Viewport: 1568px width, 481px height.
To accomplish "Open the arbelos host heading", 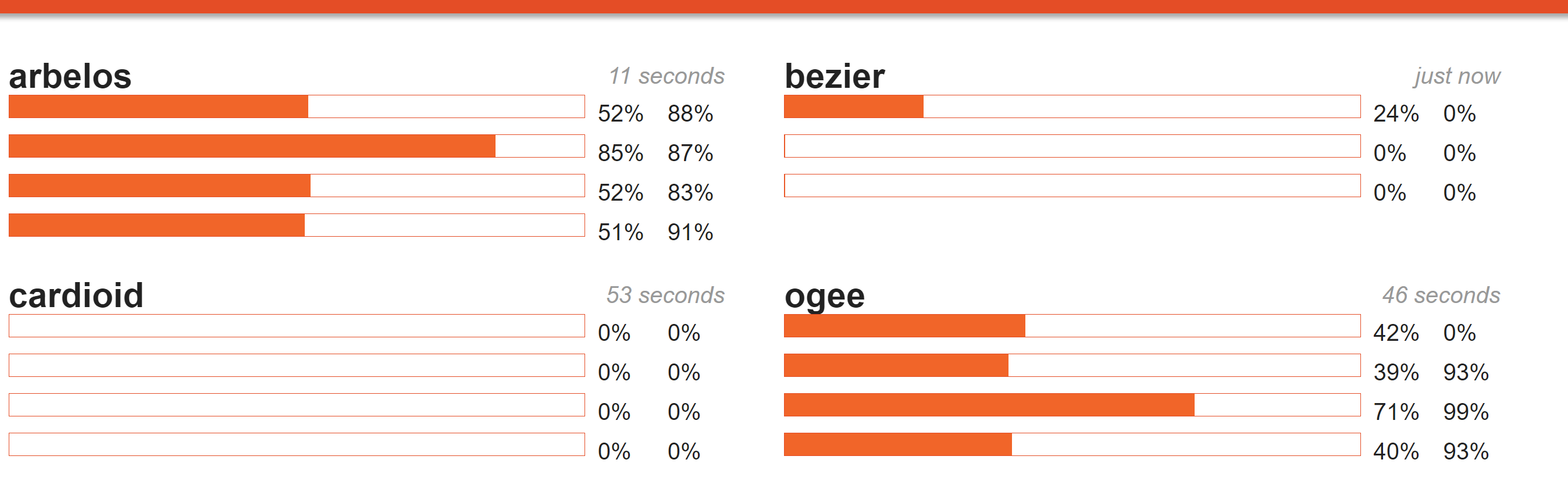I will 70,76.
